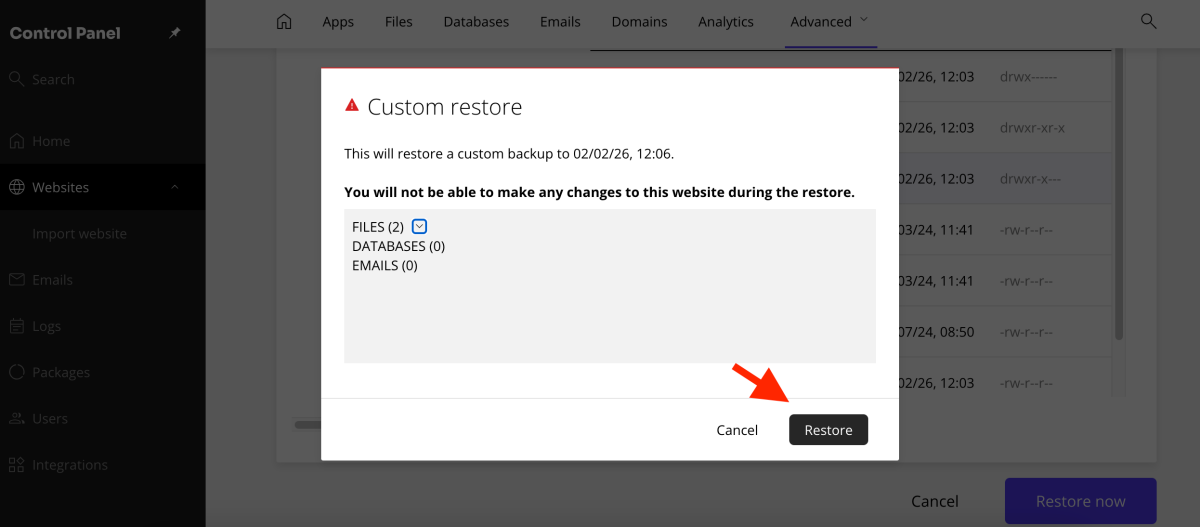Image resolution: width=1200 pixels, height=527 pixels.
Task: Confirm with the black Restore button
Action: [x=829, y=430]
